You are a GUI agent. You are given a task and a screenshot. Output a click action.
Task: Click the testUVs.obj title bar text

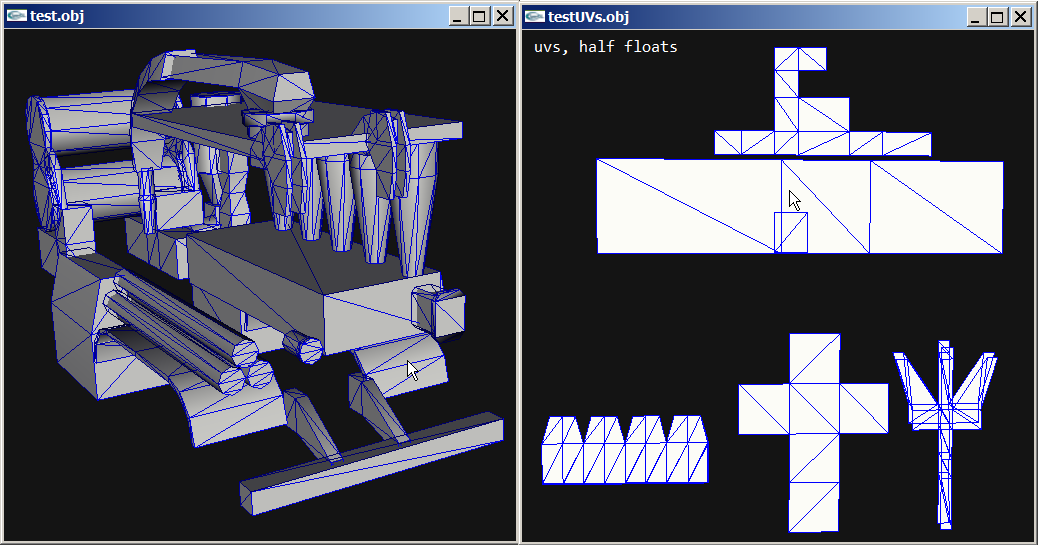589,17
